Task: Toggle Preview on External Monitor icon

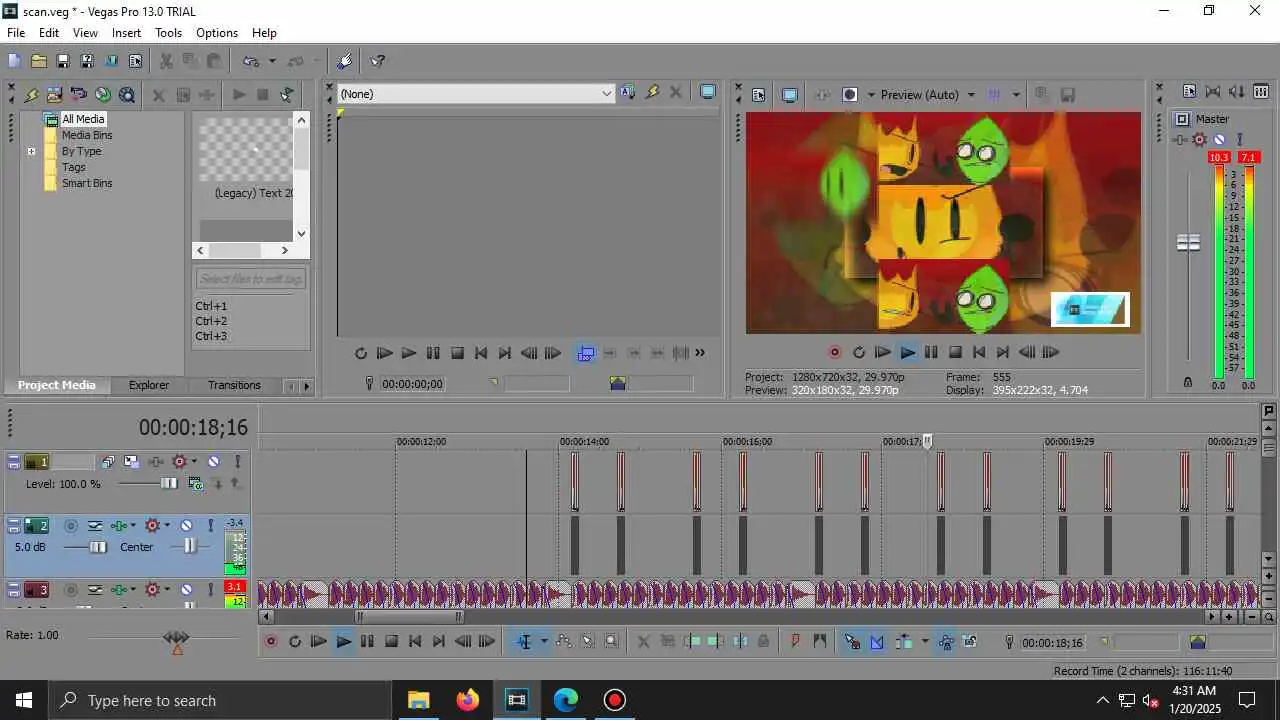Action: [790, 95]
